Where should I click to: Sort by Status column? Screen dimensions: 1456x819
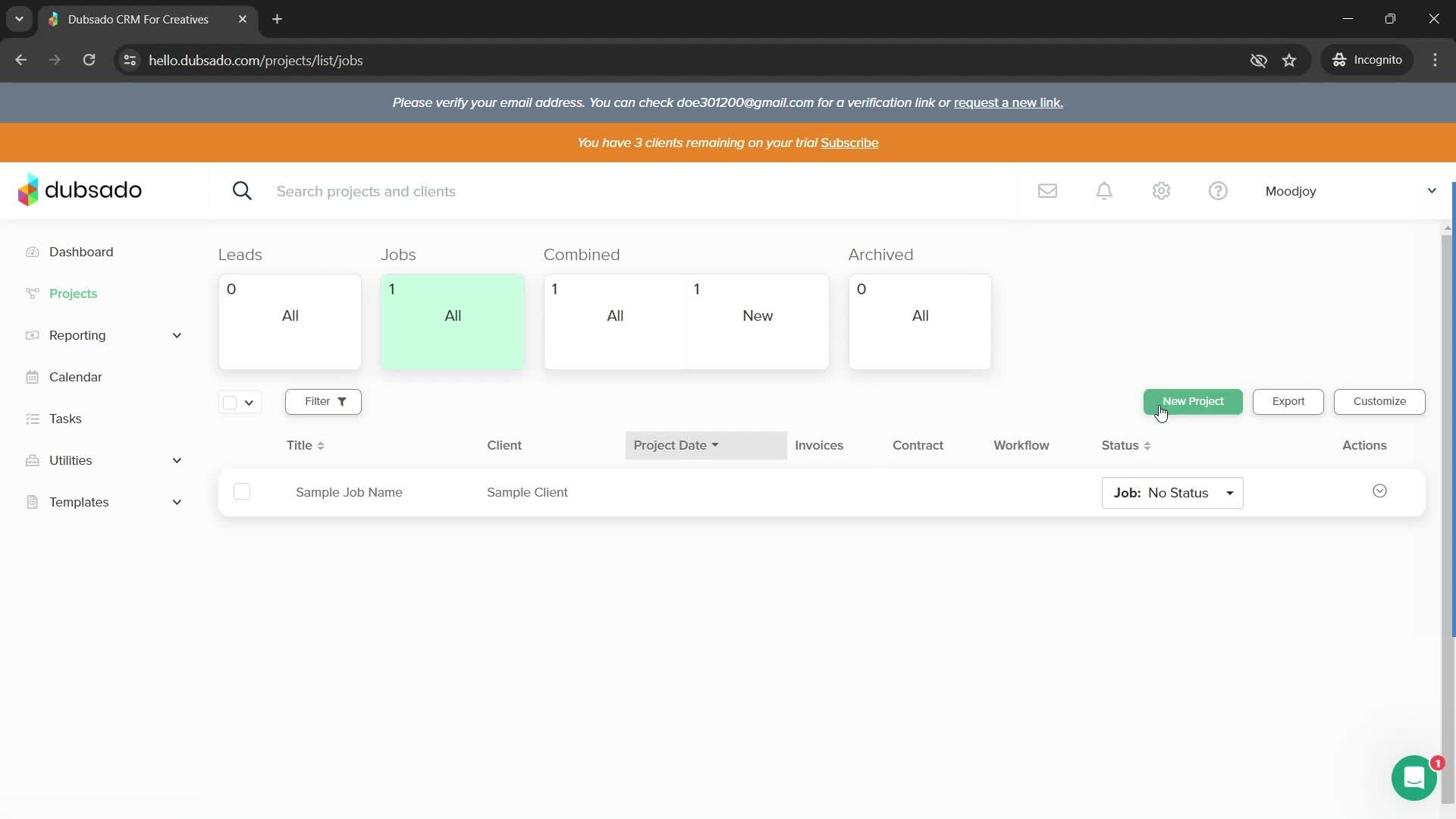pyautogui.click(x=1126, y=445)
